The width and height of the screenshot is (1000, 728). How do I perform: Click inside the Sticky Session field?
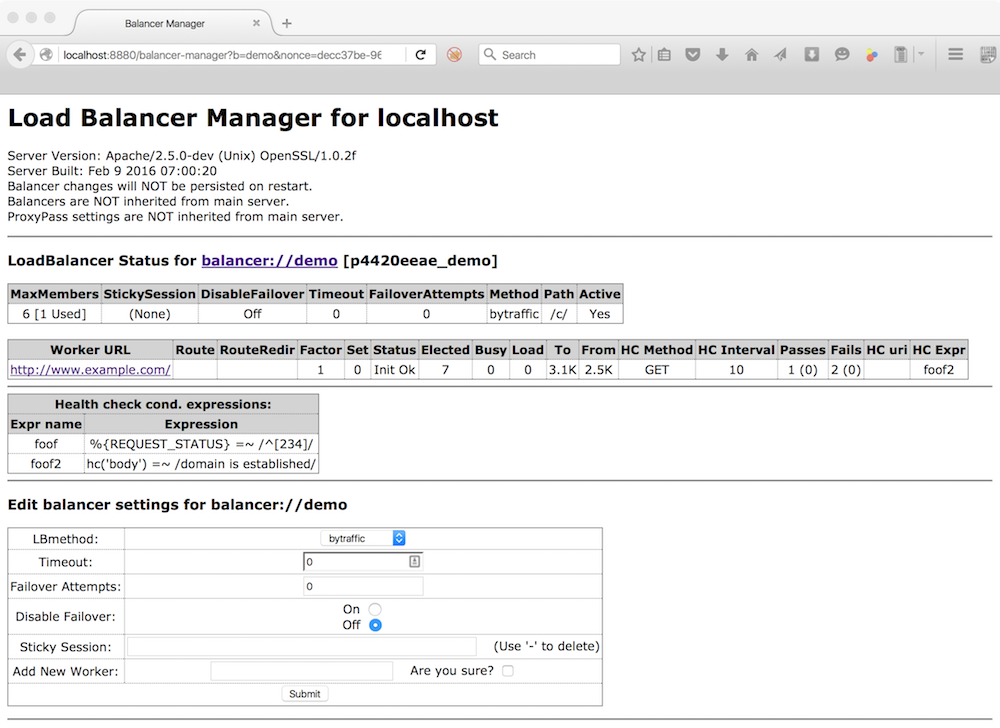(x=300, y=646)
